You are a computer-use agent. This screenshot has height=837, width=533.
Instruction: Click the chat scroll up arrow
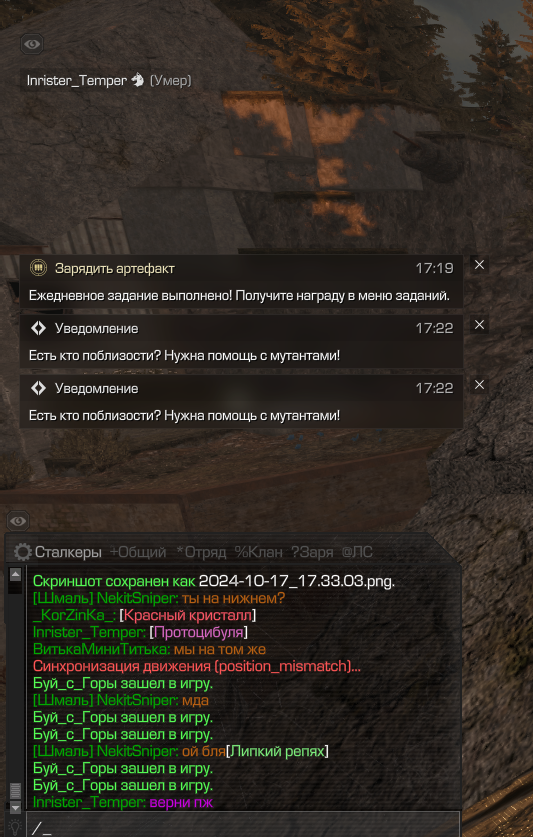(15, 574)
